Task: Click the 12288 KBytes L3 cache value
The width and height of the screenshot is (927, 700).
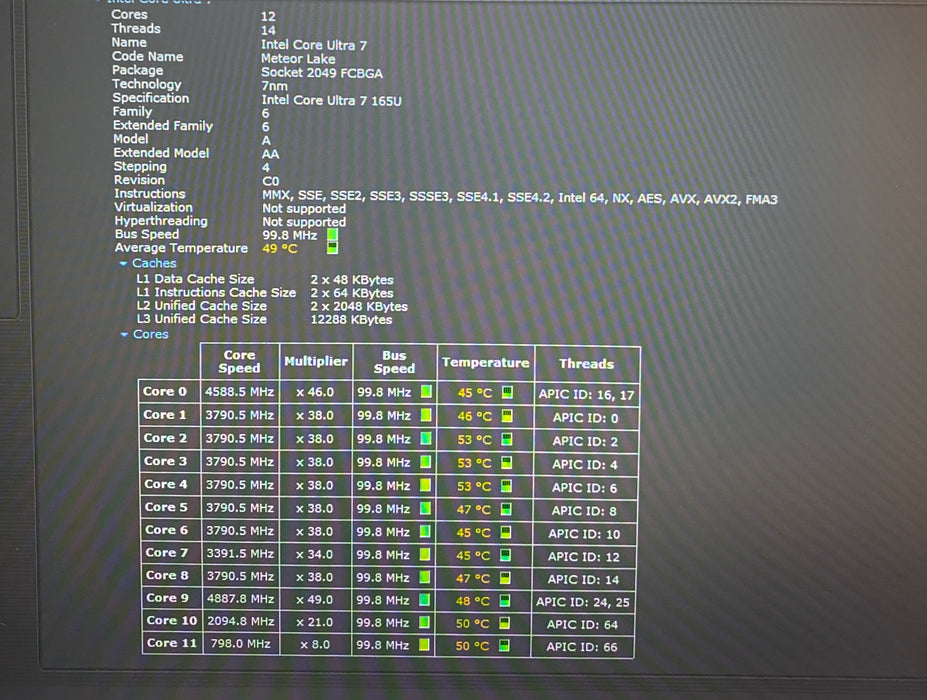Action: [x=351, y=320]
